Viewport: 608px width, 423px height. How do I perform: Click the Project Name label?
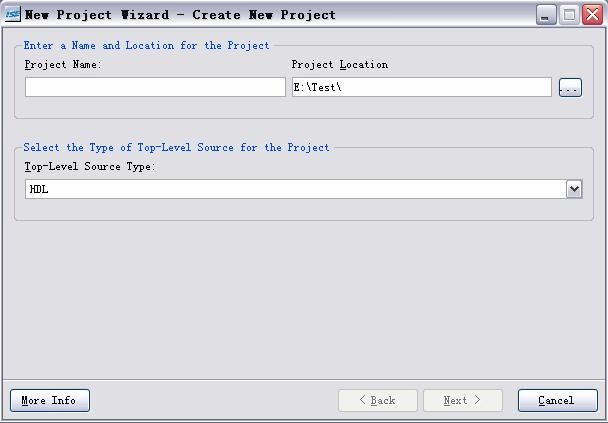[x=63, y=64]
